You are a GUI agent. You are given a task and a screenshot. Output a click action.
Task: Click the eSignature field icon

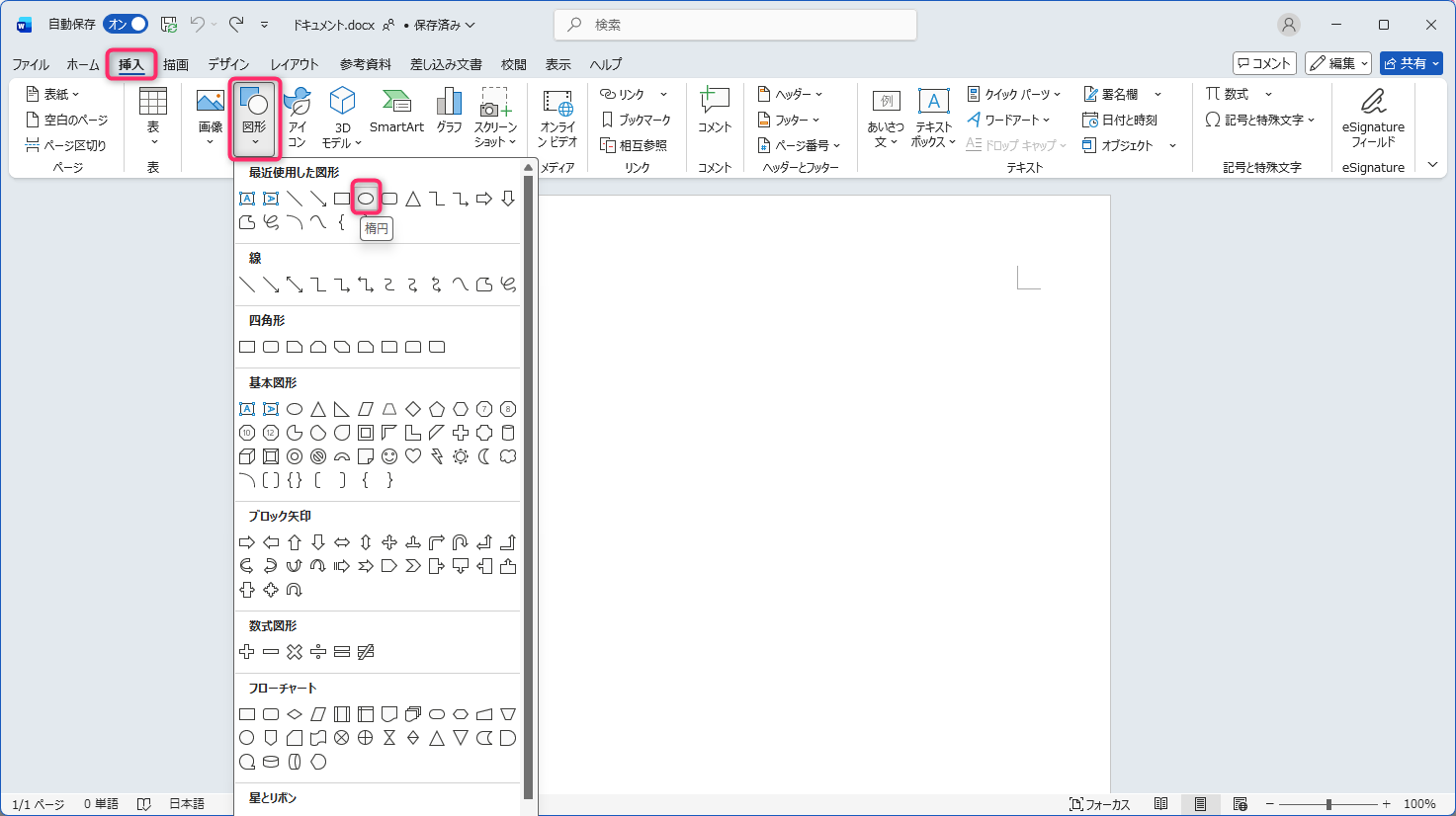point(1373,117)
